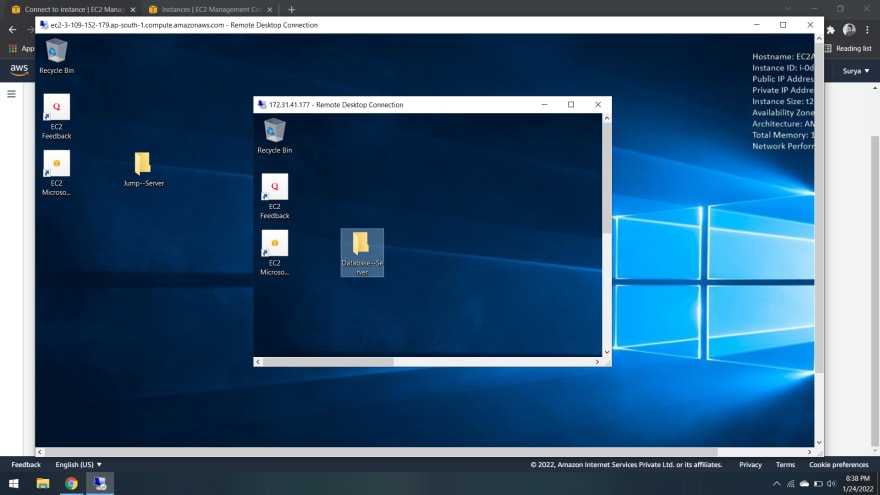
Task: Click the cloud icon in system tray
Action: pyautogui.click(x=804, y=483)
